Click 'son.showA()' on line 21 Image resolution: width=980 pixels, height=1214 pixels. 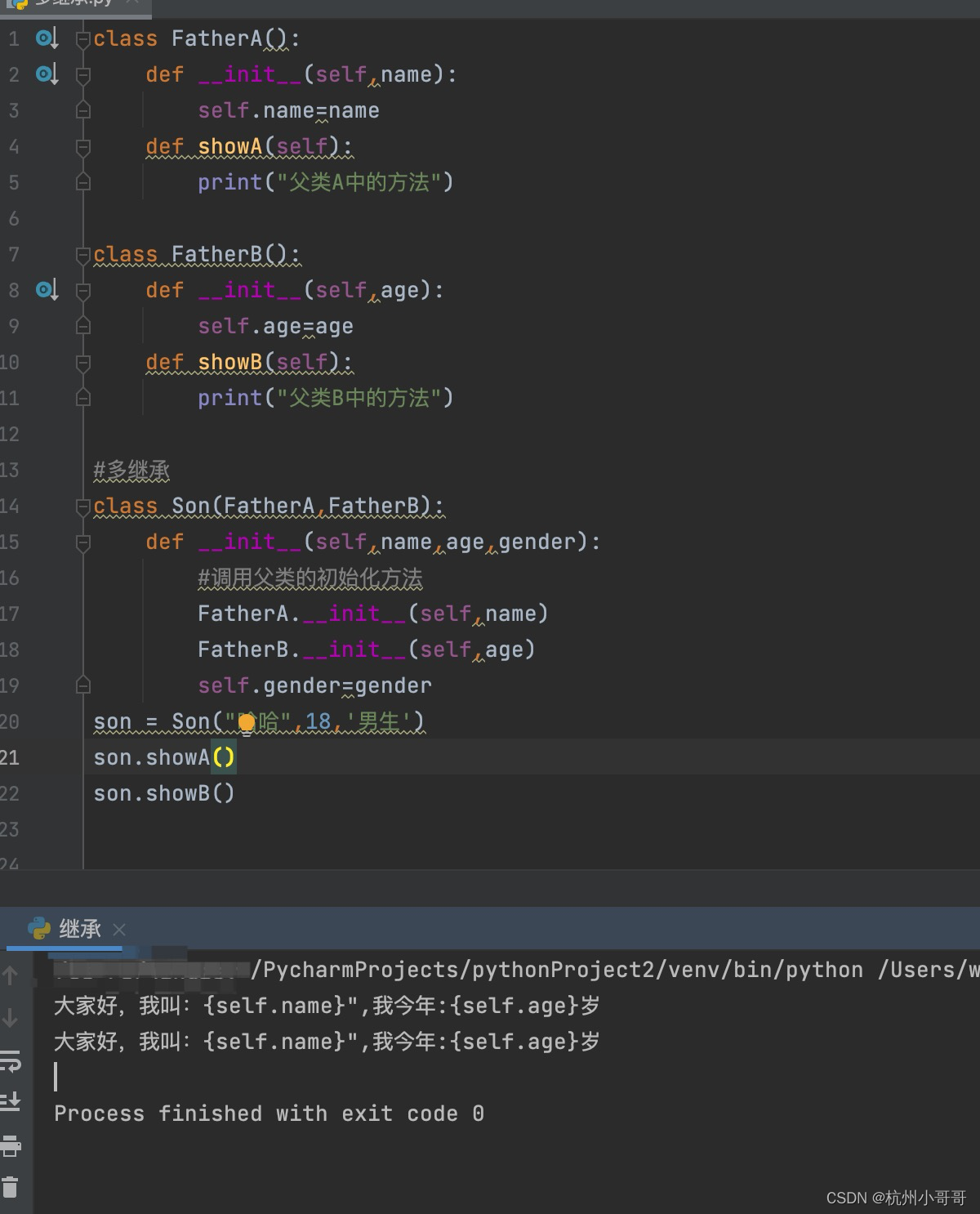pyautogui.click(x=164, y=757)
